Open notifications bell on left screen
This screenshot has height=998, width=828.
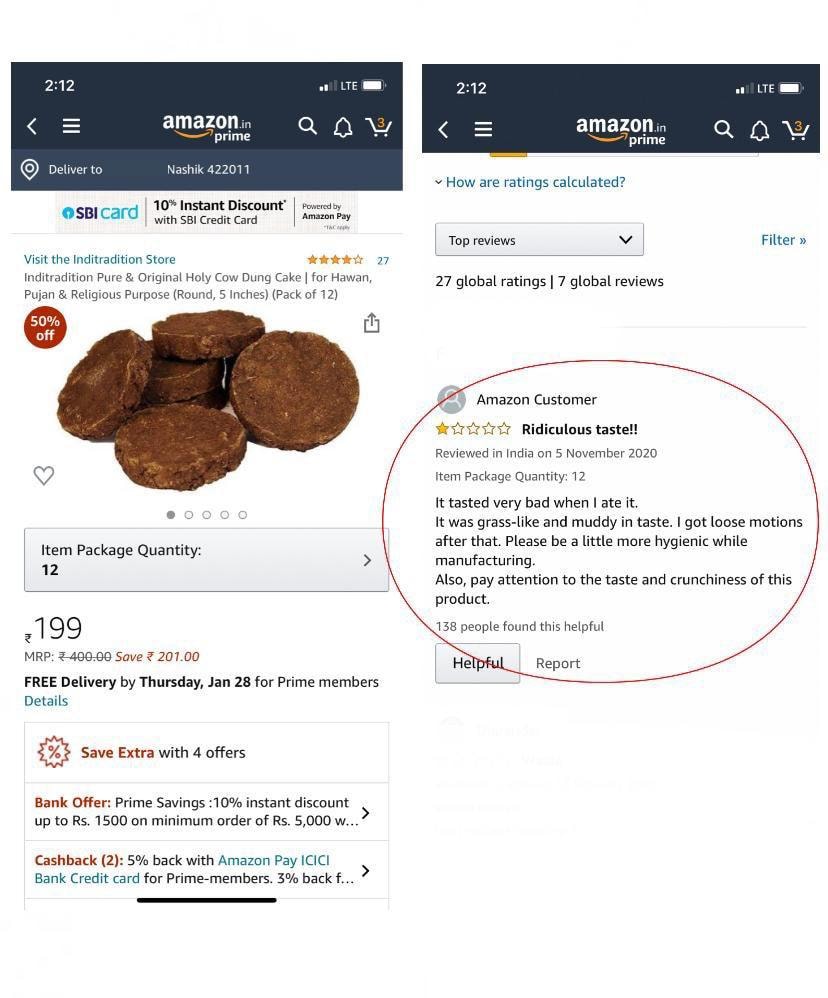[343, 127]
